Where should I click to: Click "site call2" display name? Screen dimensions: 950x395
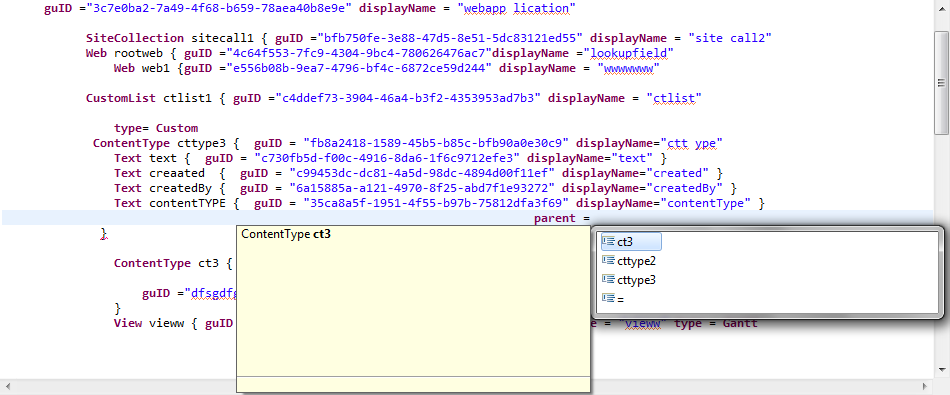[729, 38]
